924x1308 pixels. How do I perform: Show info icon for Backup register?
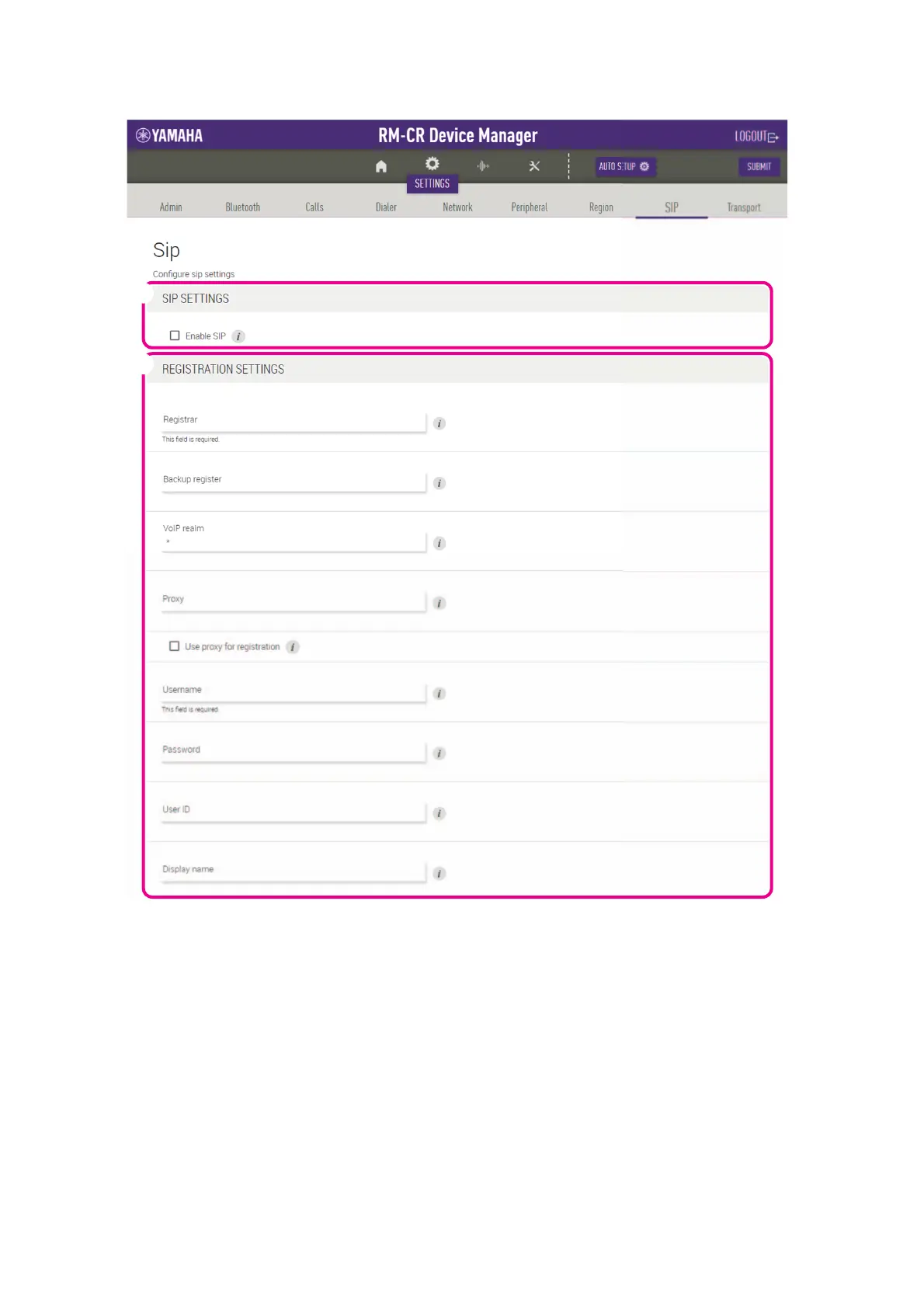(439, 483)
